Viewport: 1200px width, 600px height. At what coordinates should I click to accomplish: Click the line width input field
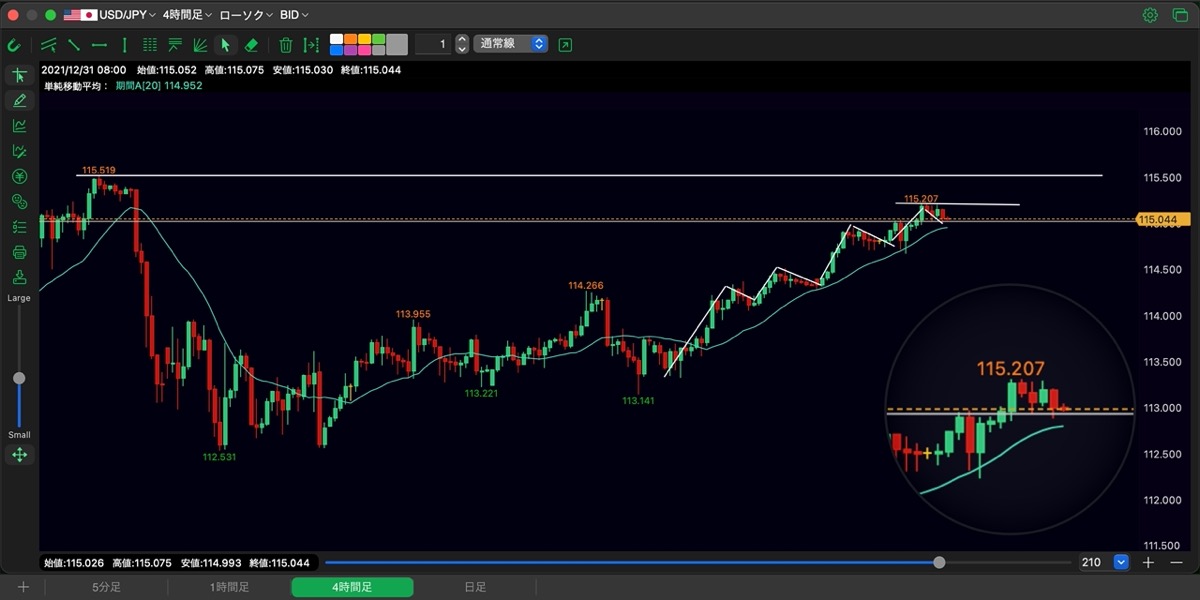432,44
